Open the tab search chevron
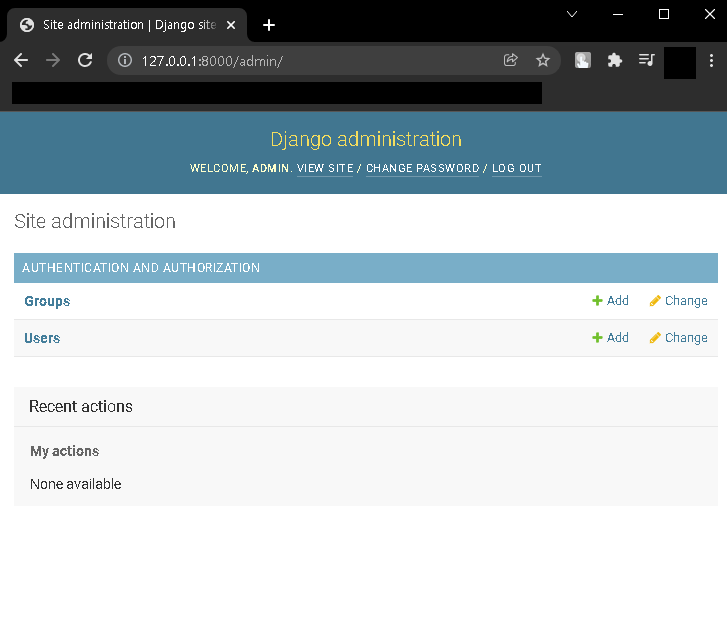Viewport: 727px width, 641px height. pos(572,14)
